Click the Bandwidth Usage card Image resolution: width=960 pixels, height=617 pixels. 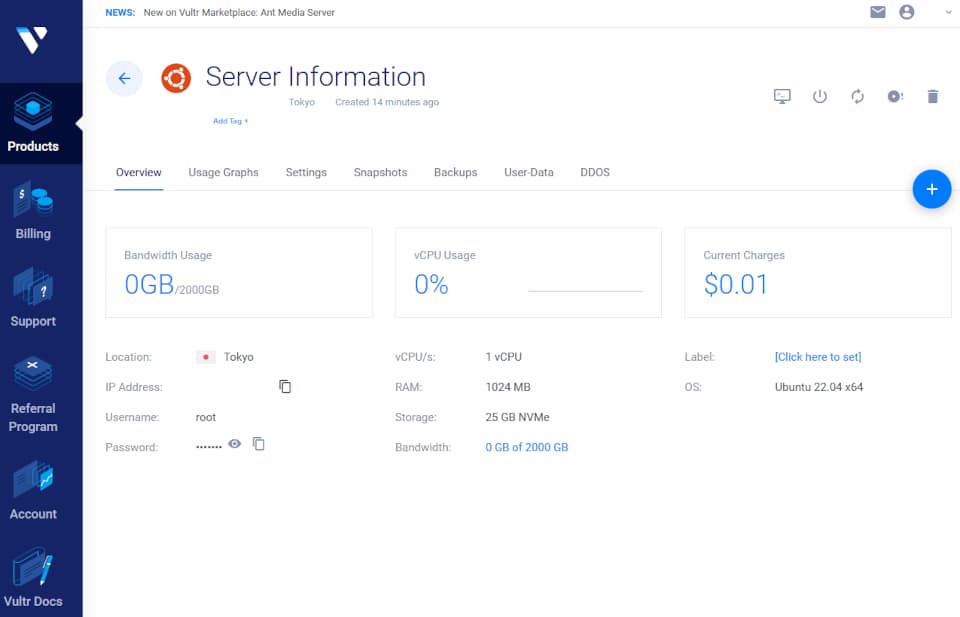tap(239, 272)
